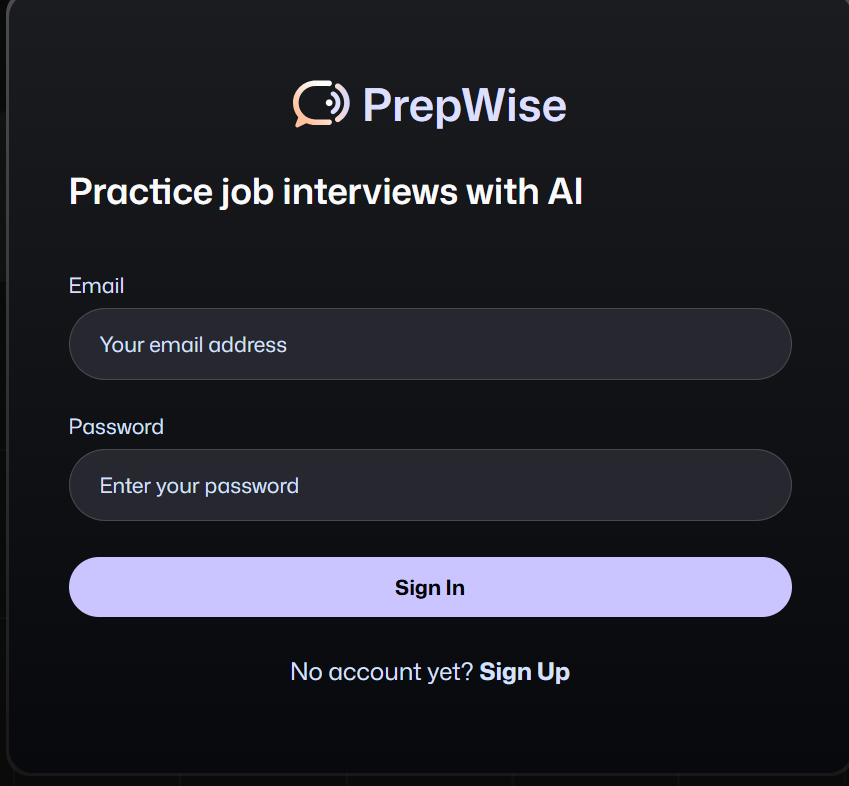Click the PrepWise chat bubble logo icon
This screenshot has width=849, height=786.
pos(320,103)
